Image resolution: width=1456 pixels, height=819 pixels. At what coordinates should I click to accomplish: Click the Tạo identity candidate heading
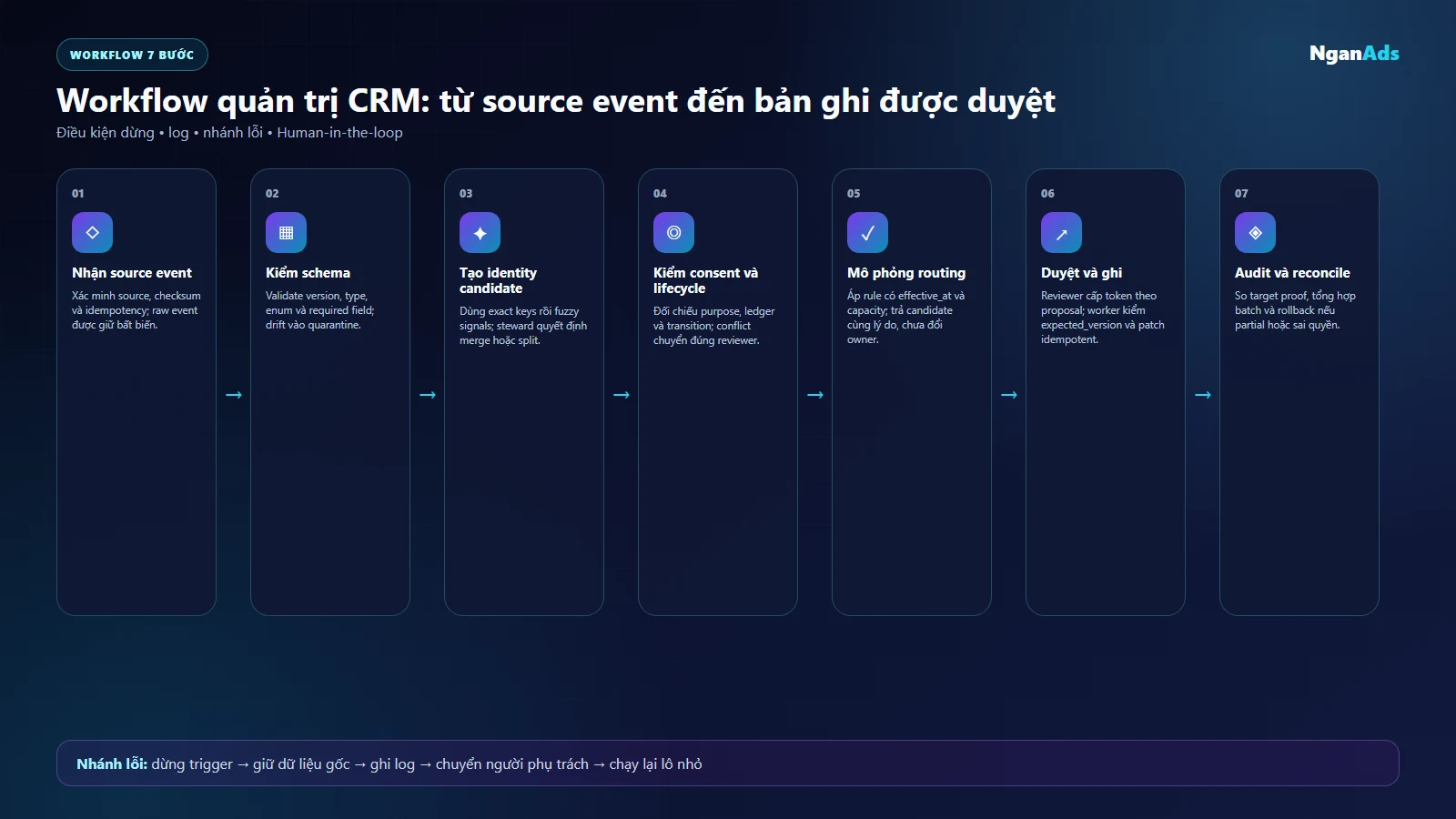pyautogui.click(x=498, y=280)
